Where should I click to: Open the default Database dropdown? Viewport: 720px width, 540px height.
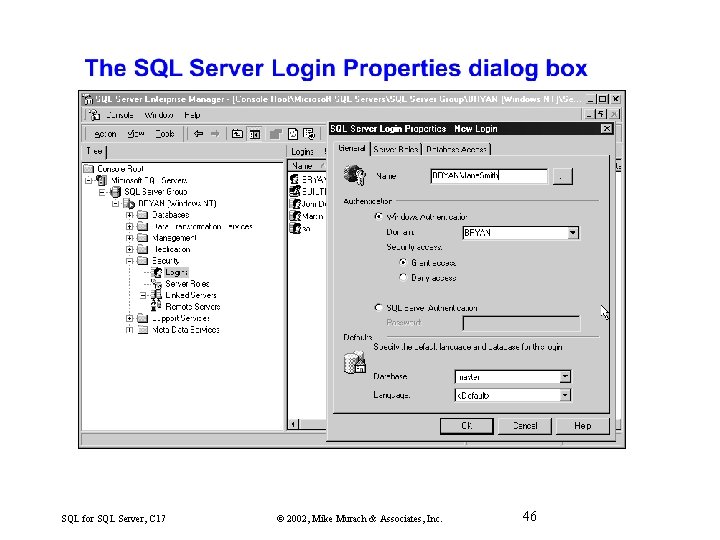pos(565,377)
